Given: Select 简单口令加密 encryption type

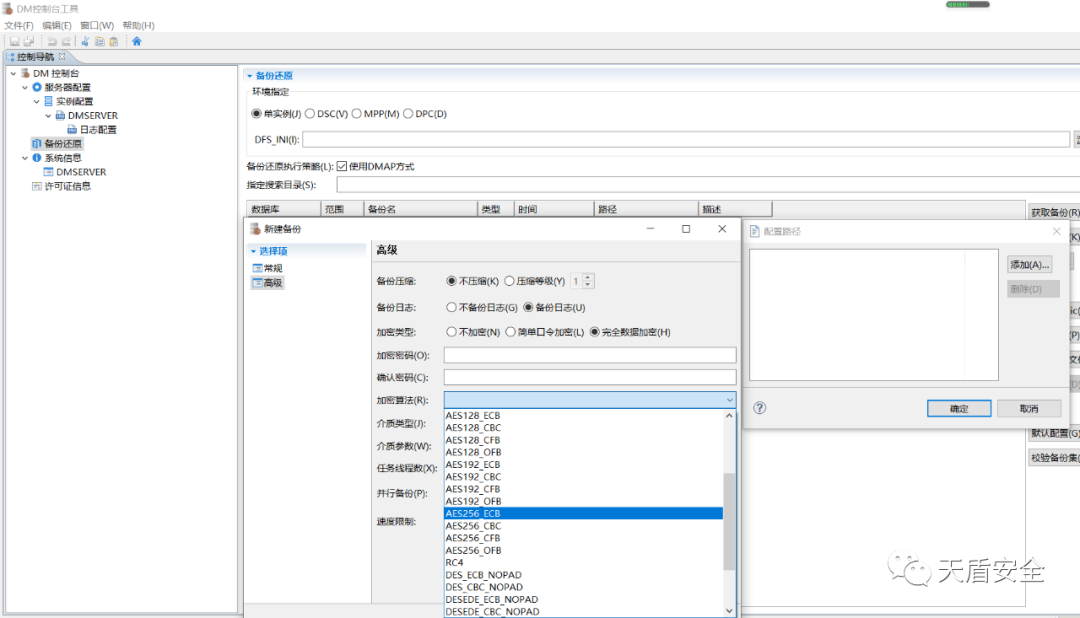Looking at the screenshot, I should (510, 332).
